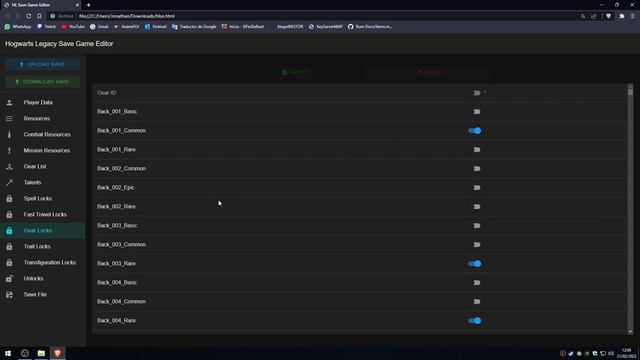The image size is (640, 360).
Task: Click the Transfiguration Locks padlock icon
Action: tap(9, 262)
